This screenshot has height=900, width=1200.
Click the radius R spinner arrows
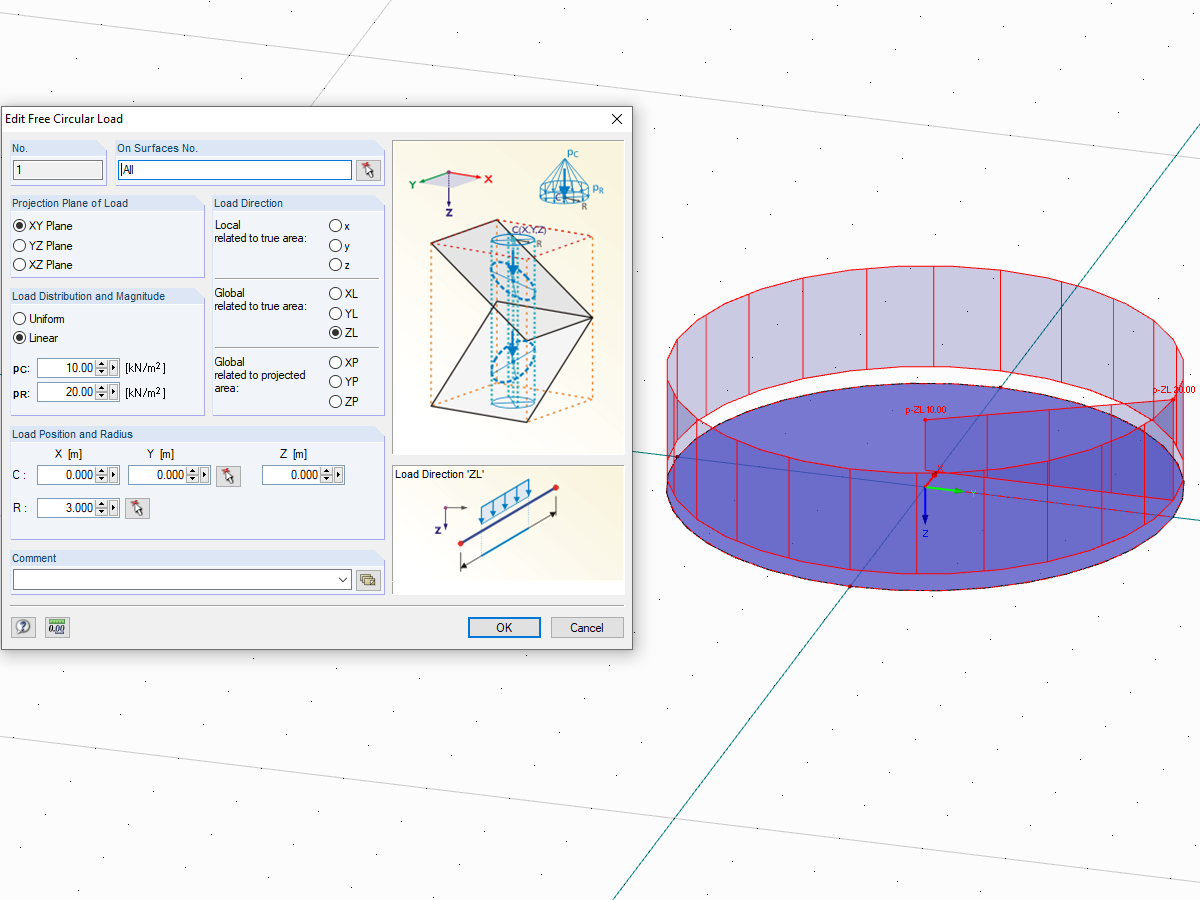[101, 508]
